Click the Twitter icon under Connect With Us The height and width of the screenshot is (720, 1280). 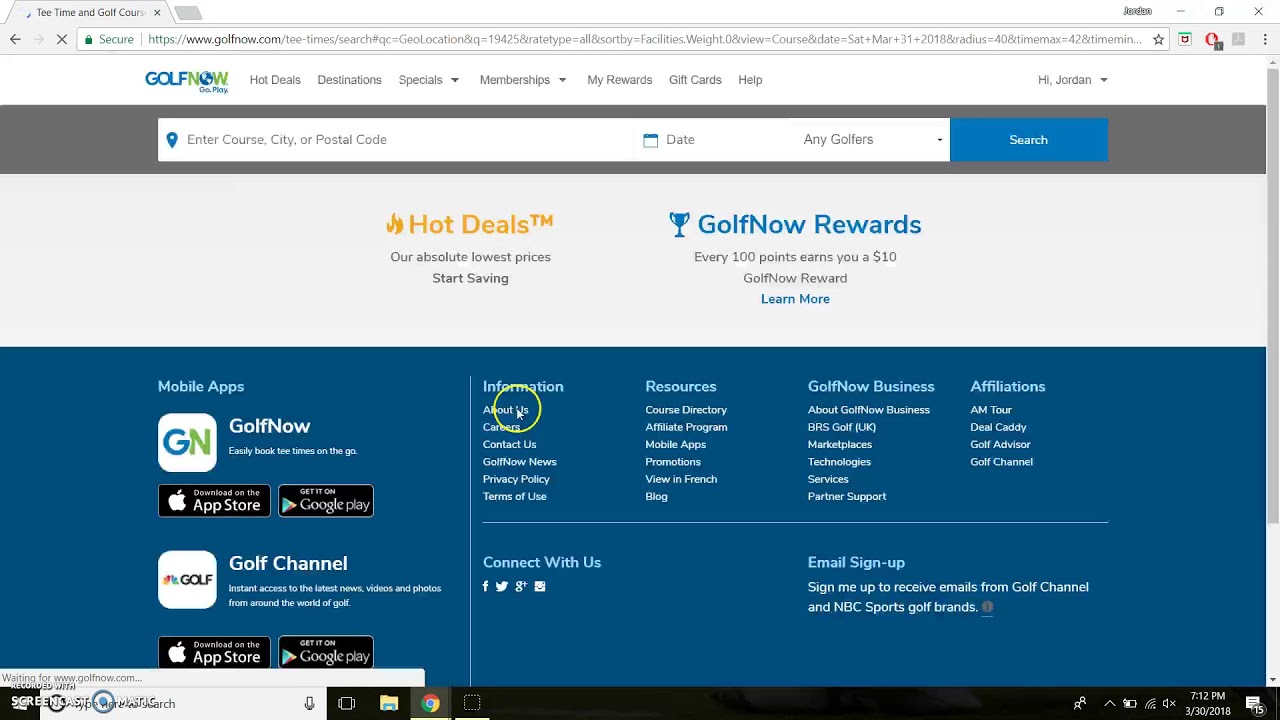tap(502, 587)
